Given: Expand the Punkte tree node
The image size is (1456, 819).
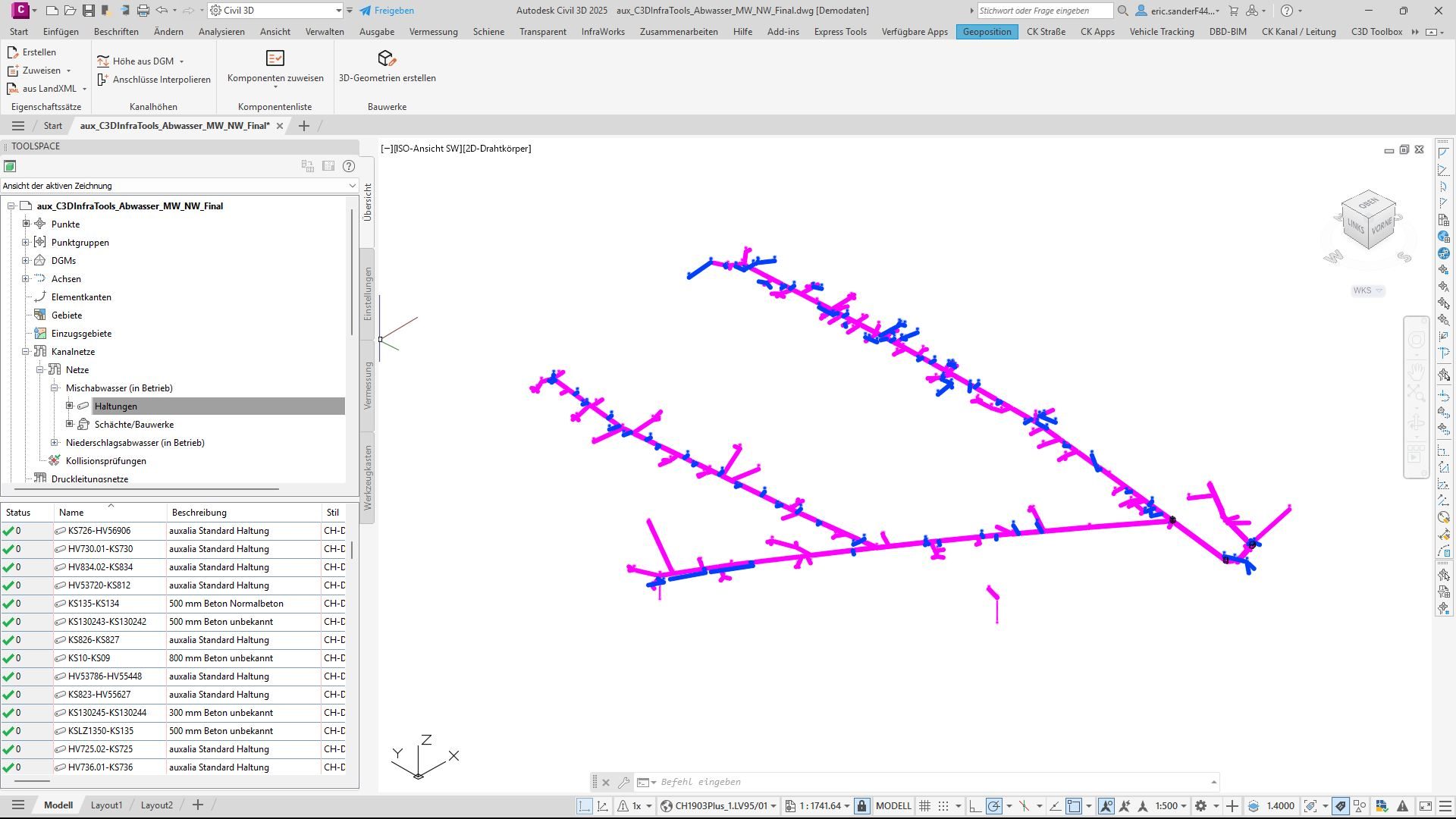Looking at the screenshot, I should click(26, 224).
